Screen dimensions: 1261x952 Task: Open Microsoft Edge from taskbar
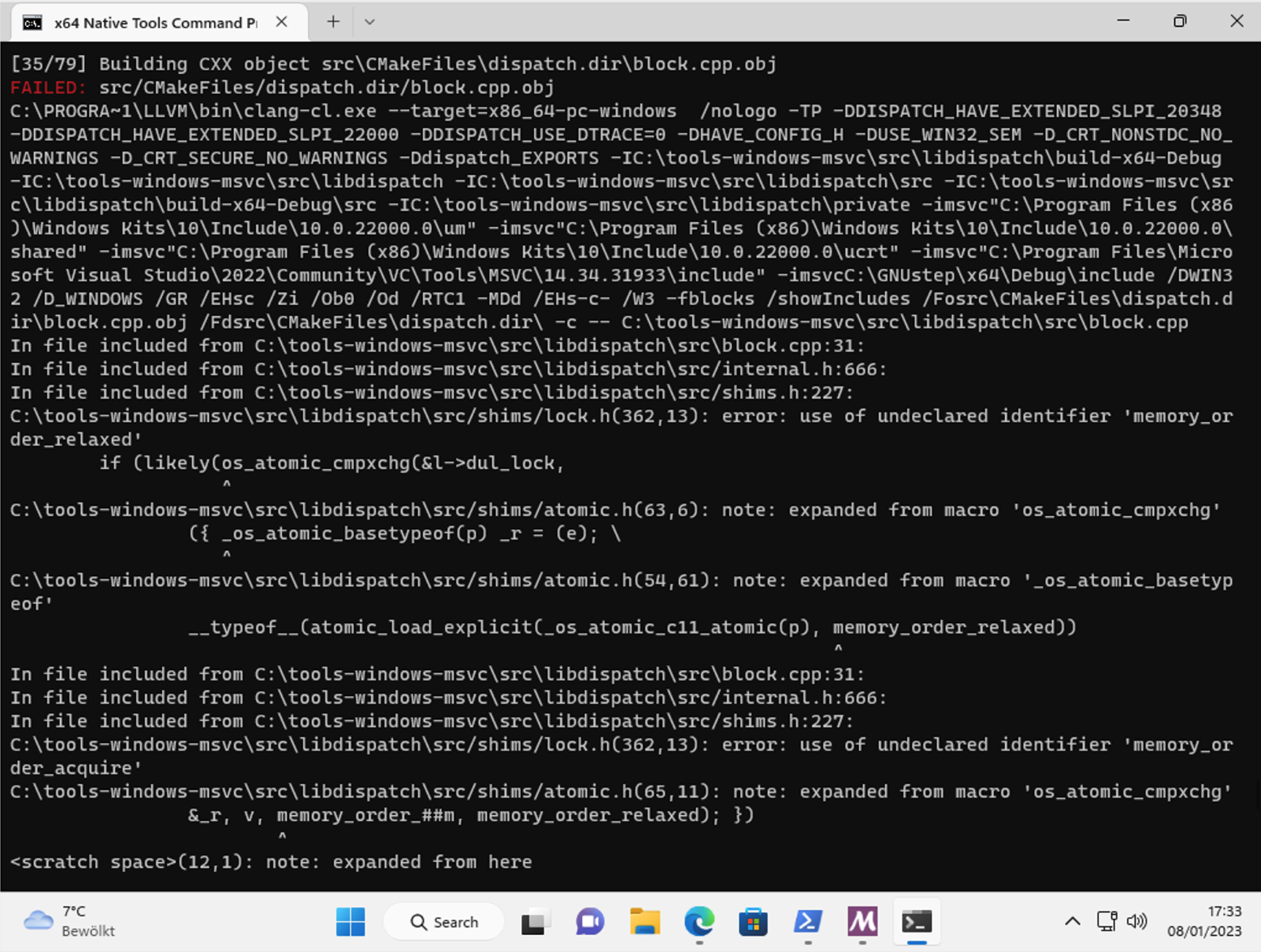point(699,922)
